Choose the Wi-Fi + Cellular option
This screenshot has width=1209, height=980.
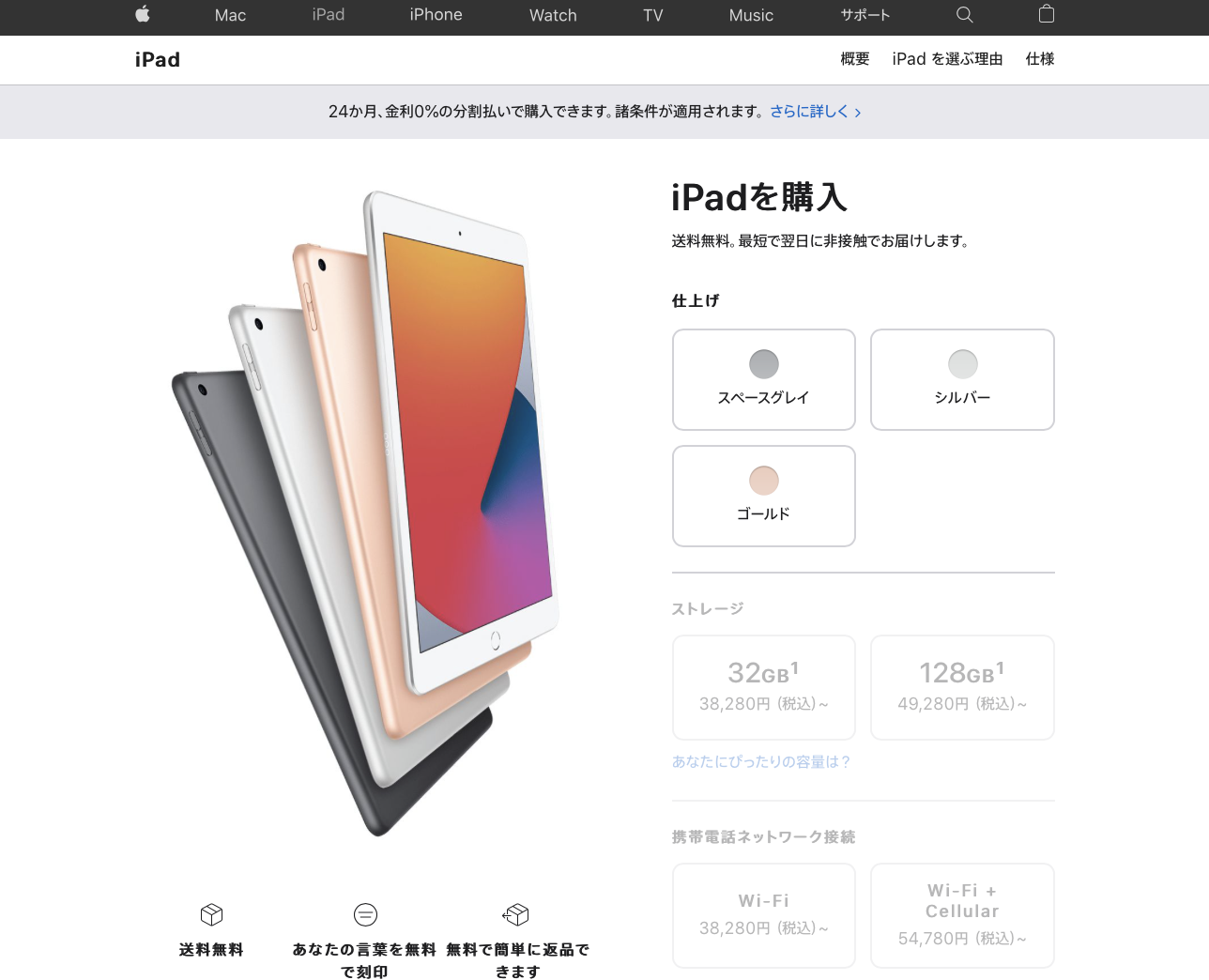click(962, 915)
